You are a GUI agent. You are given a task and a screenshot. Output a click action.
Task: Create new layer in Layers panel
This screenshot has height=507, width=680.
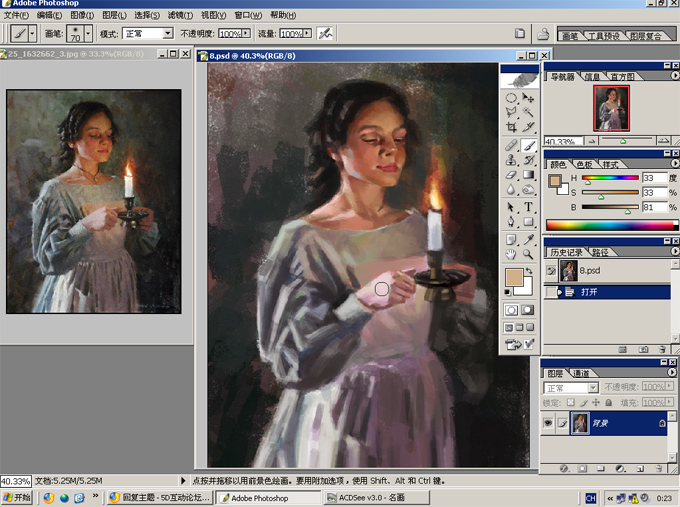pos(640,469)
